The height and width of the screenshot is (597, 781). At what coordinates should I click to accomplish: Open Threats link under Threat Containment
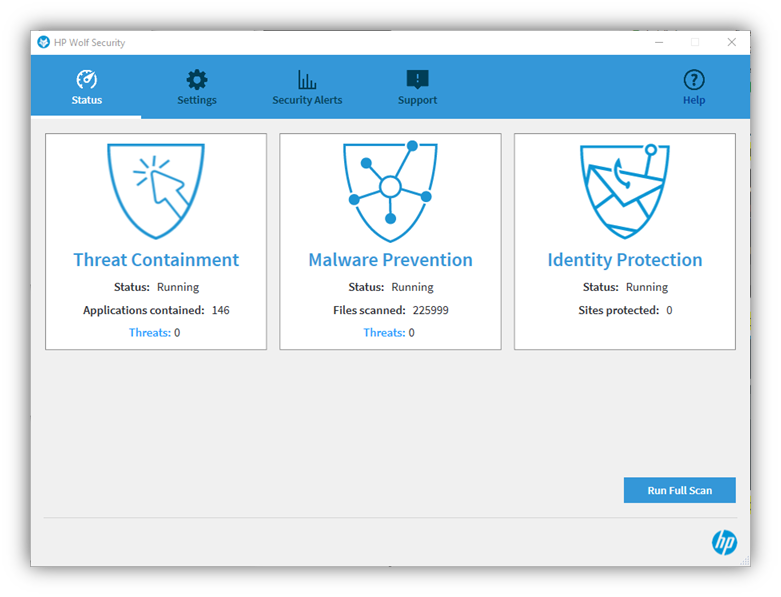[x=149, y=333]
